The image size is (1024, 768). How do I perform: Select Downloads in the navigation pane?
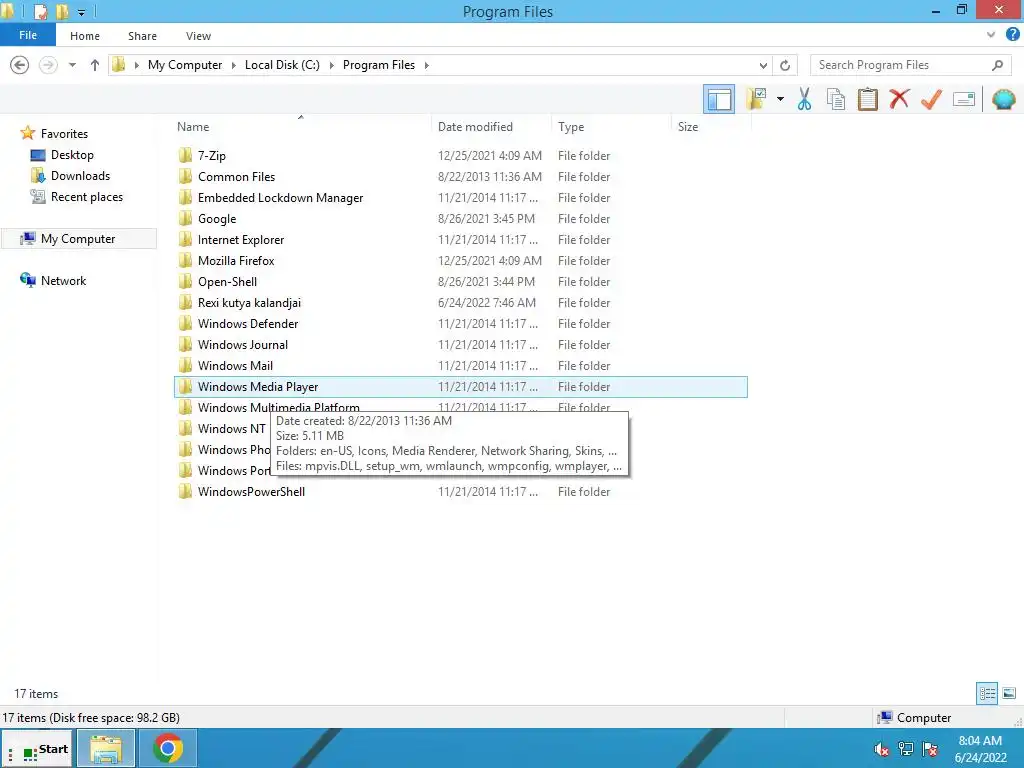coord(80,176)
